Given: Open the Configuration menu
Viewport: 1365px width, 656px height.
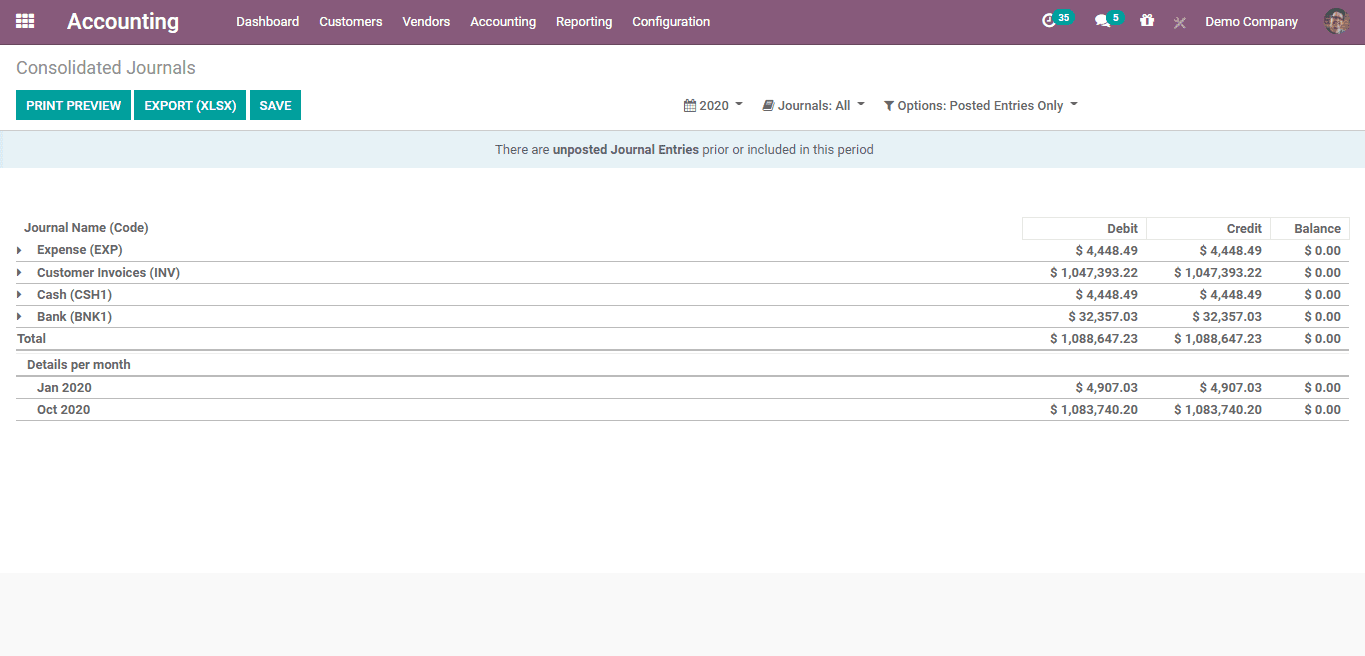Looking at the screenshot, I should pos(671,21).
